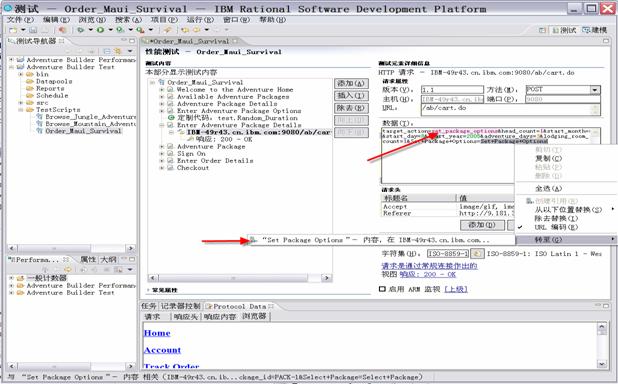Click the New file toolbar icon
This screenshot has height=384, width=618.
[13, 30]
